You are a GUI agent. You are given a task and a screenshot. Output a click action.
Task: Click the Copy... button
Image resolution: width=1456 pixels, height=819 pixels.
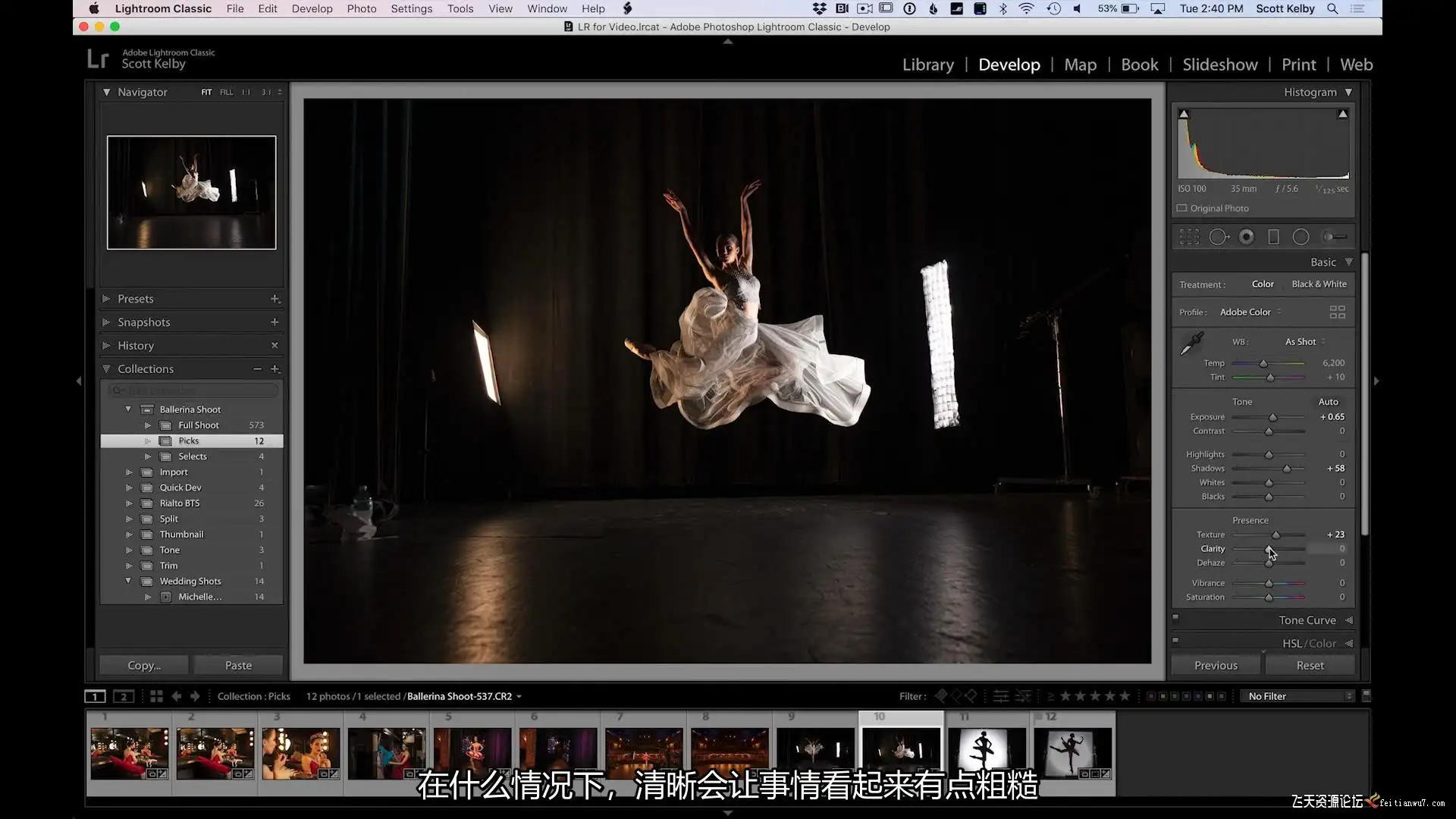click(x=144, y=665)
